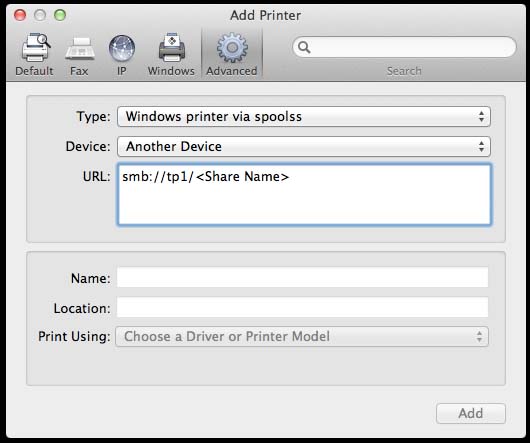This screenshot has width=530, height=443.
Task: Select the Default printer icon
Action: 35,48
